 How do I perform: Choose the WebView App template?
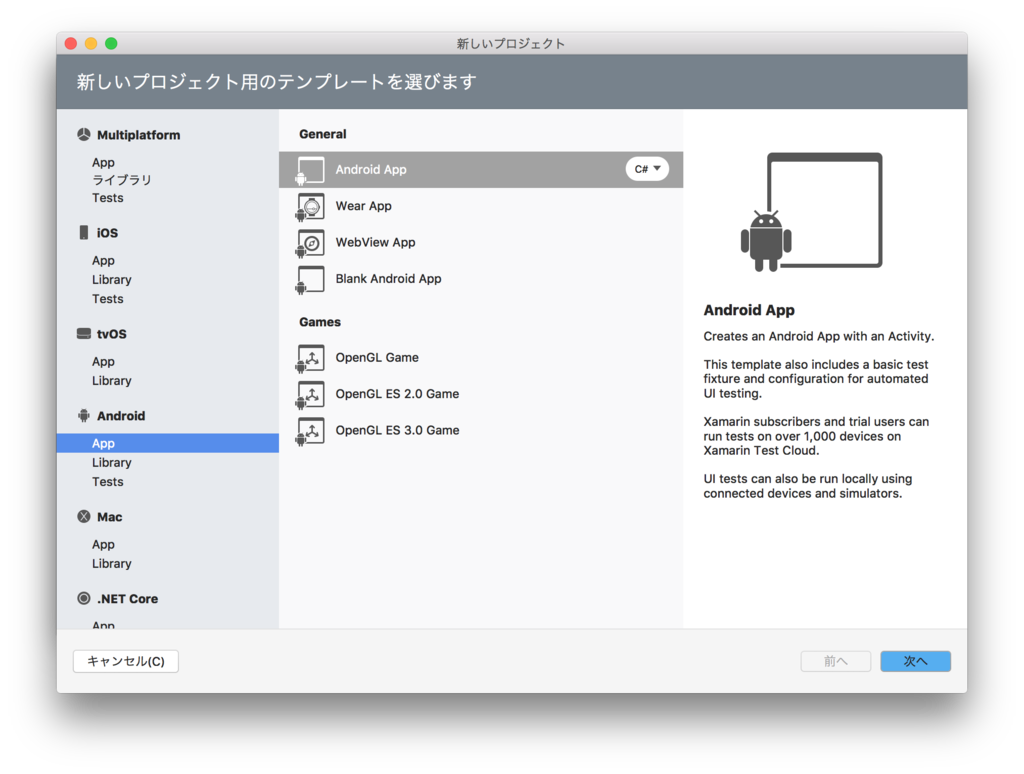481,242
